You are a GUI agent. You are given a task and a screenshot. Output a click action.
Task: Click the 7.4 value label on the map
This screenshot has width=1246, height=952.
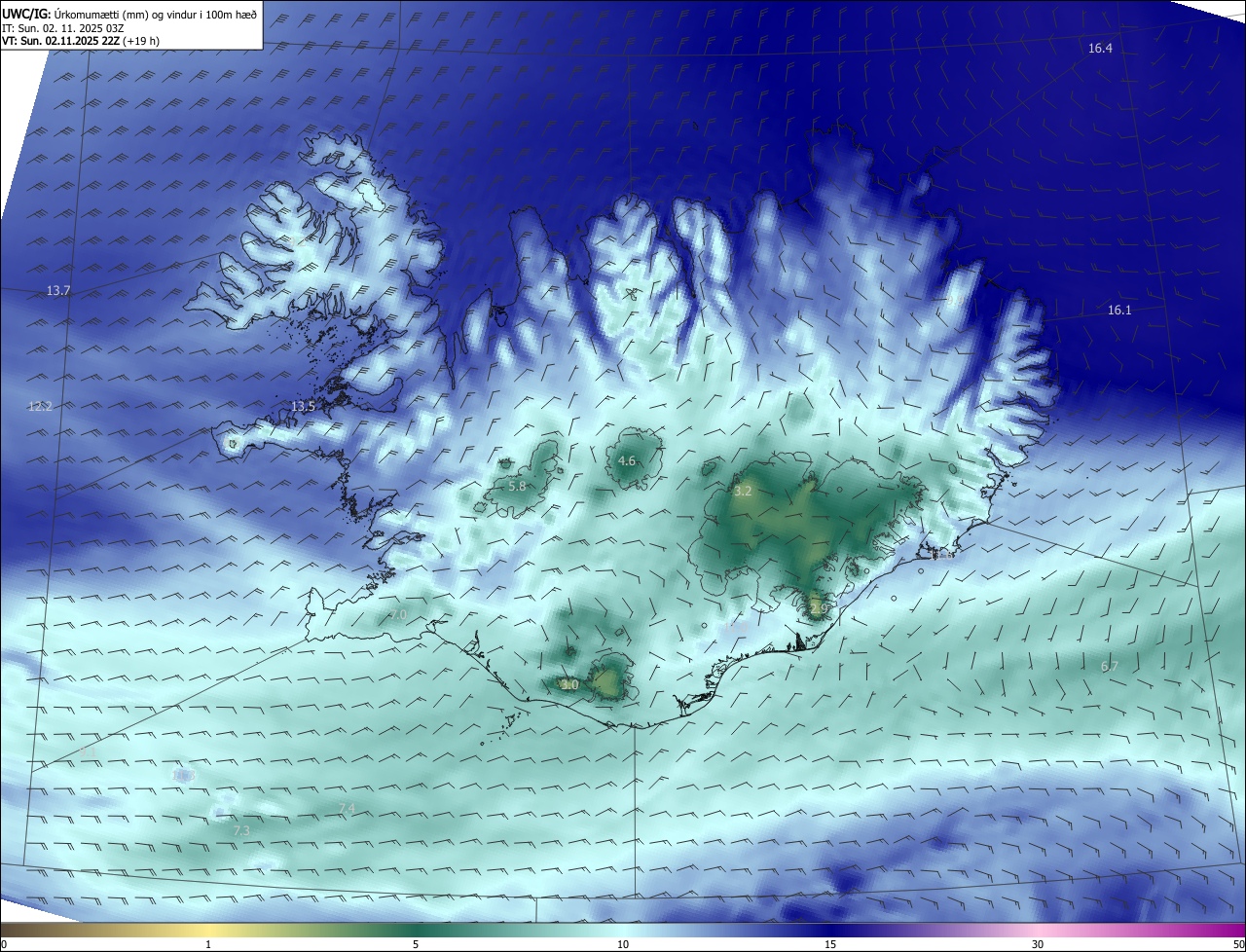[x=346, y=809]
